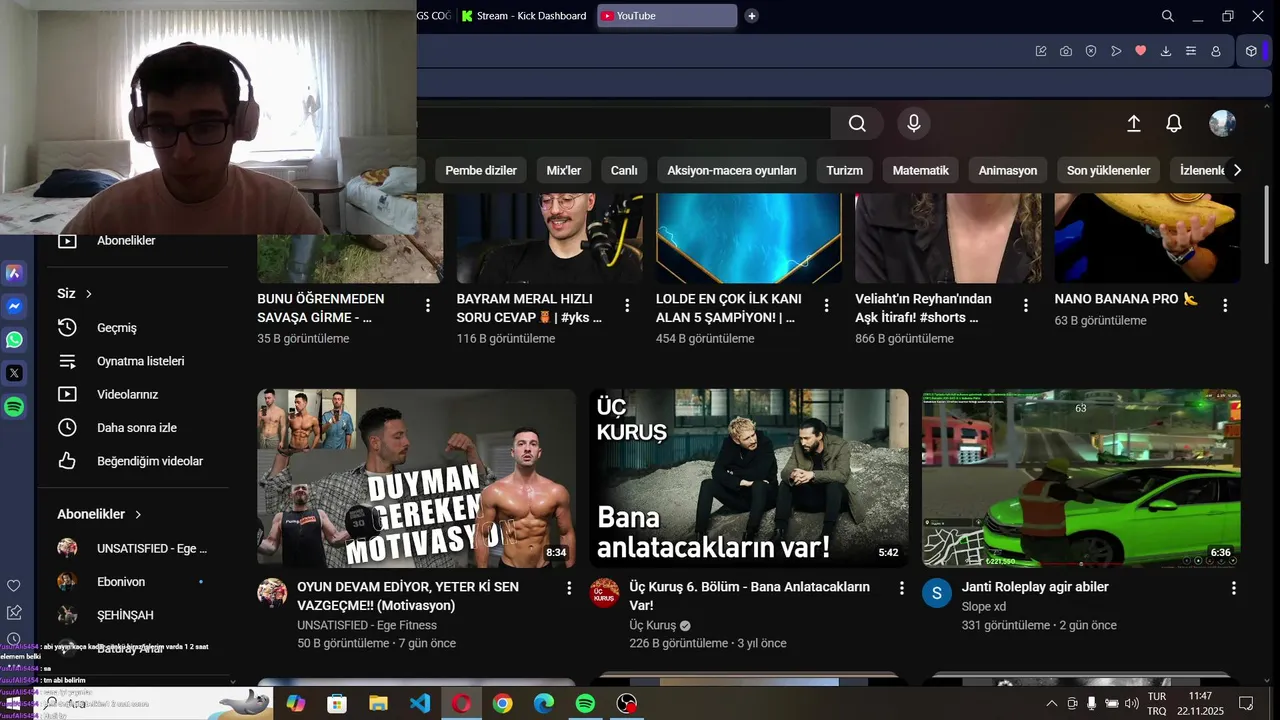The height and width of the screenshot is (720, 1280).
Task: Select the Pembe diziler filter chip
Action: [x=481, y=170]
